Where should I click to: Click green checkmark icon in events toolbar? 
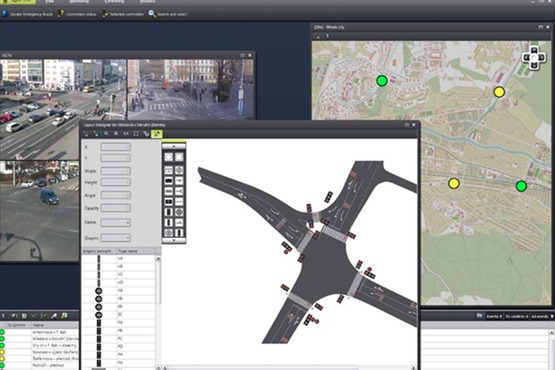click(44, 315)
